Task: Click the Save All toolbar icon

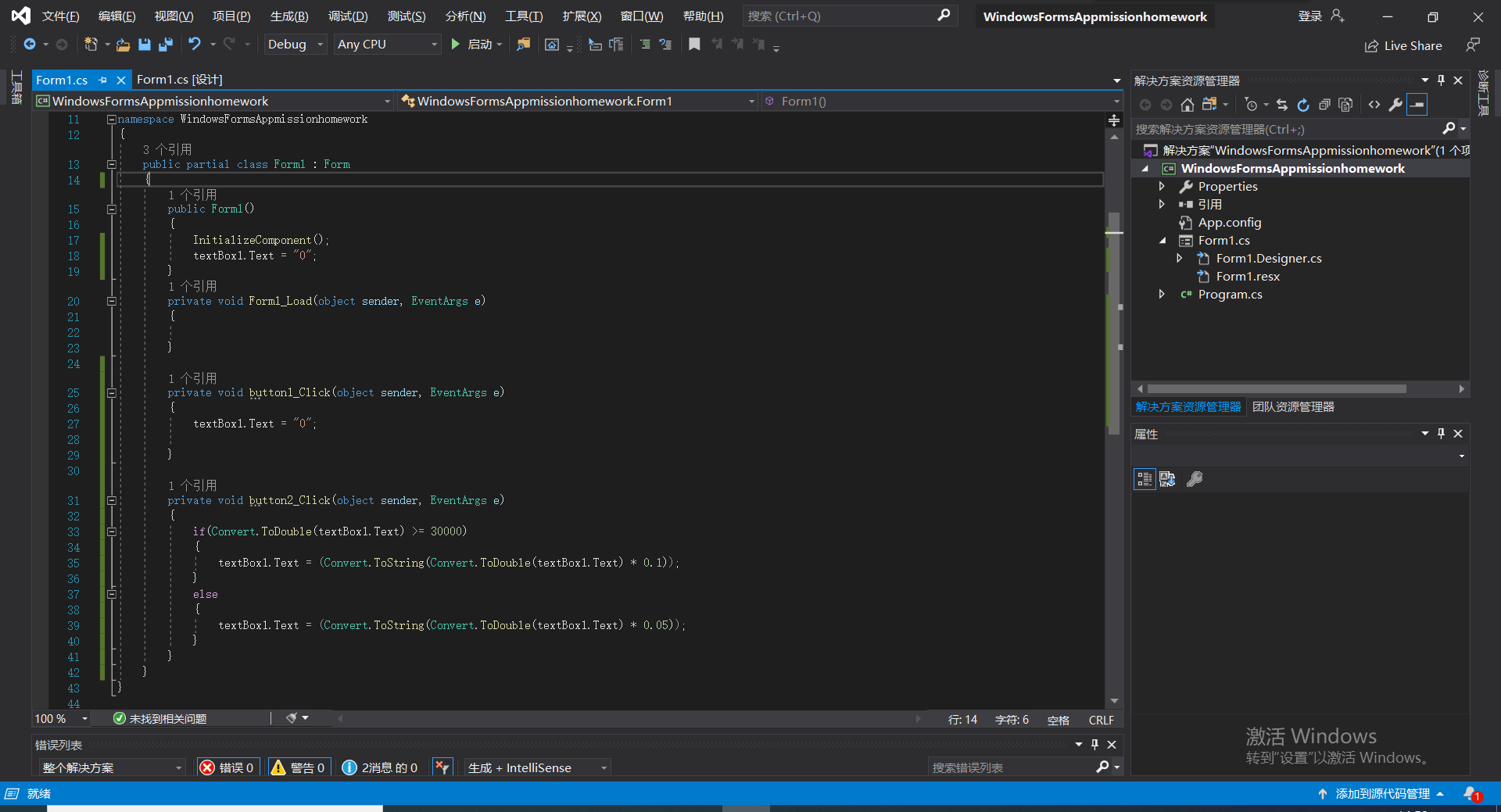Action: [165, 45]
